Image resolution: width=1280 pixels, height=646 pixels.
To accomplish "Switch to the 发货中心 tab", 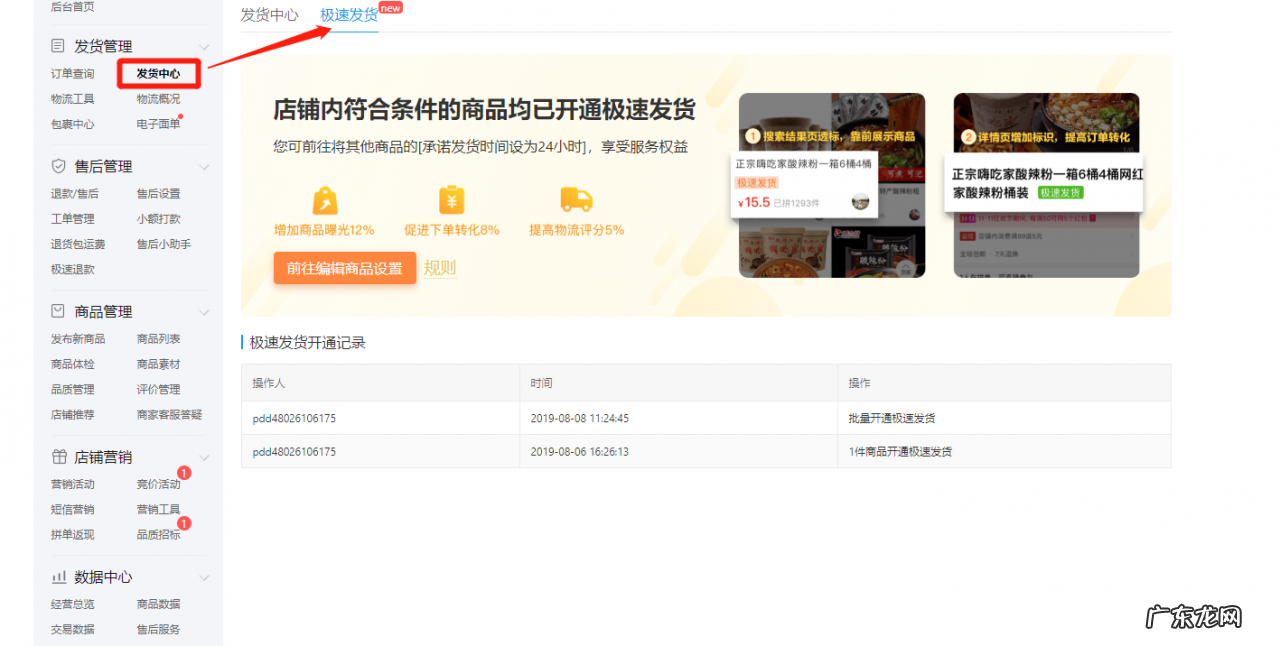I will pyautogui.click(x=268, y=14).
